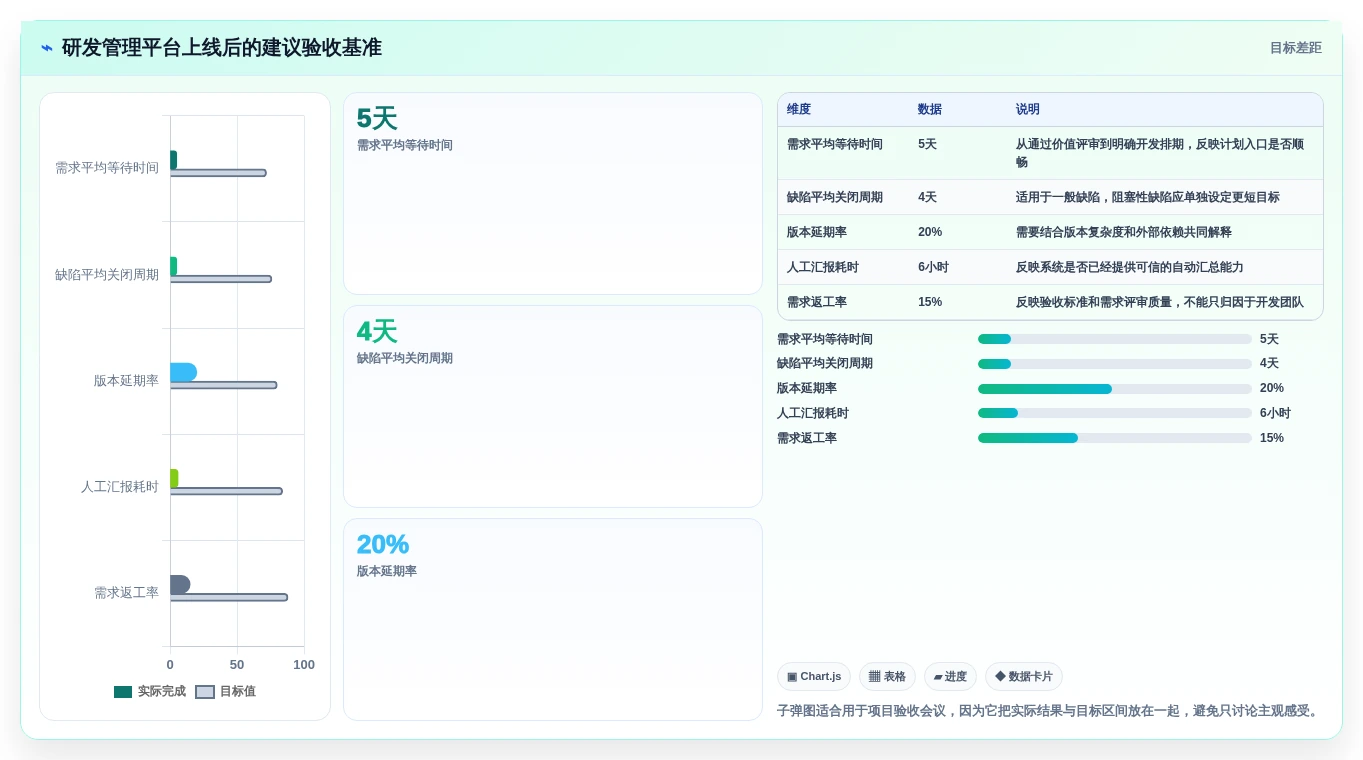Click the 目标差距 label in header
The image size is (1363, 760).
[x=1295, y=48]
